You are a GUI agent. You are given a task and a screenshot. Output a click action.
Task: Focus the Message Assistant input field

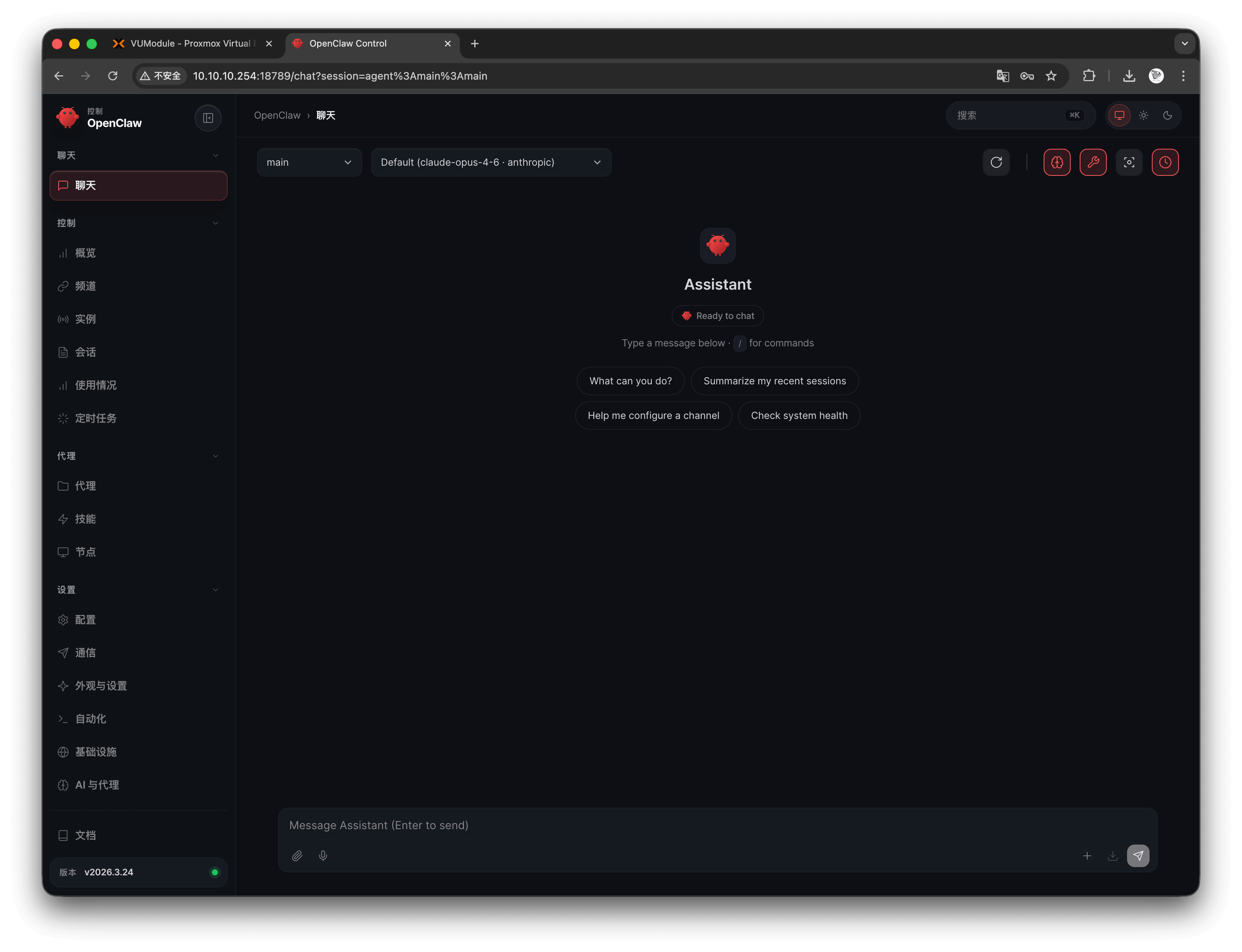tap(717, 825)
